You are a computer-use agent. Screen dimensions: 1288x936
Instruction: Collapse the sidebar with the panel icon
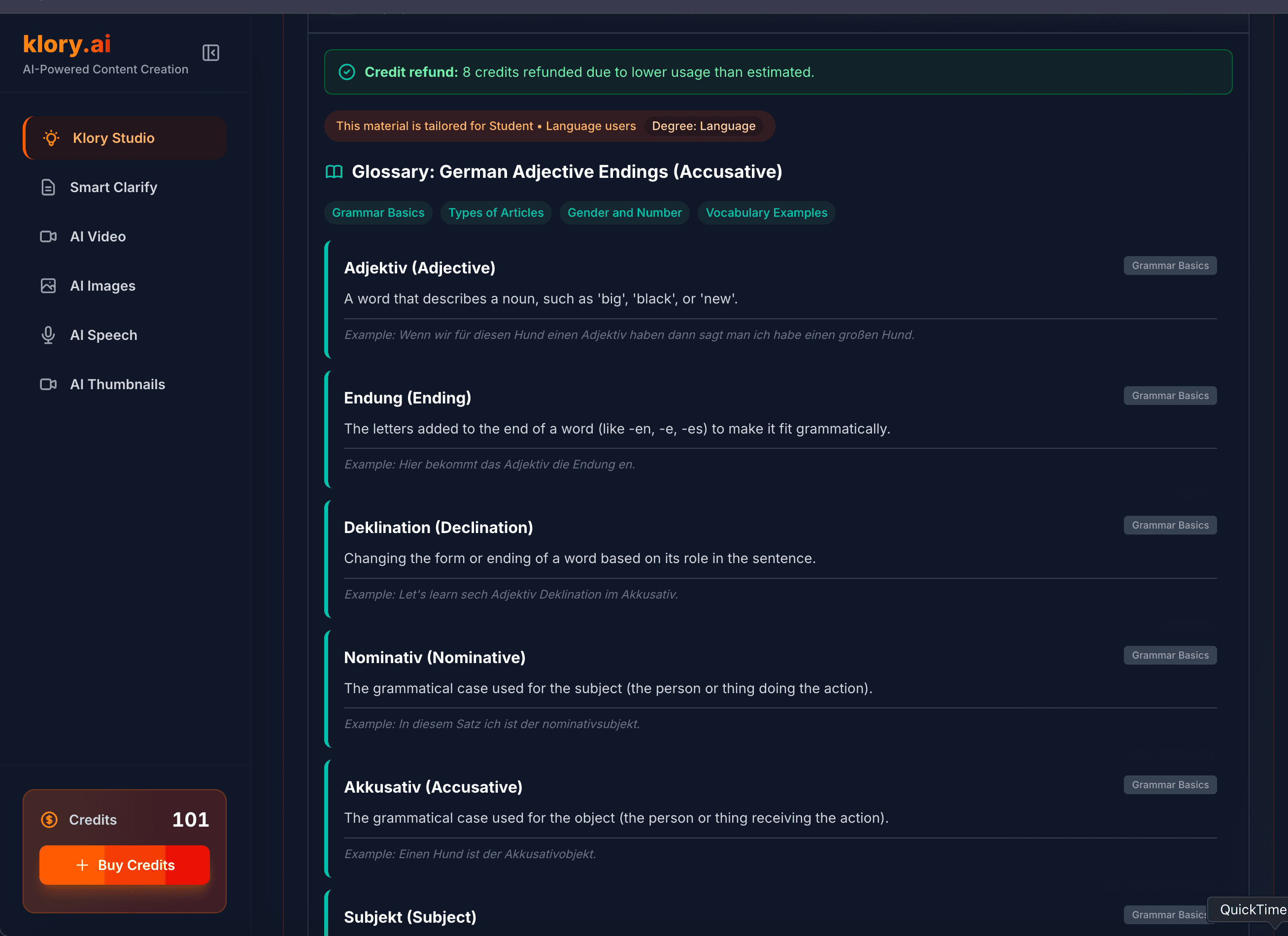(x=211, y=53)
